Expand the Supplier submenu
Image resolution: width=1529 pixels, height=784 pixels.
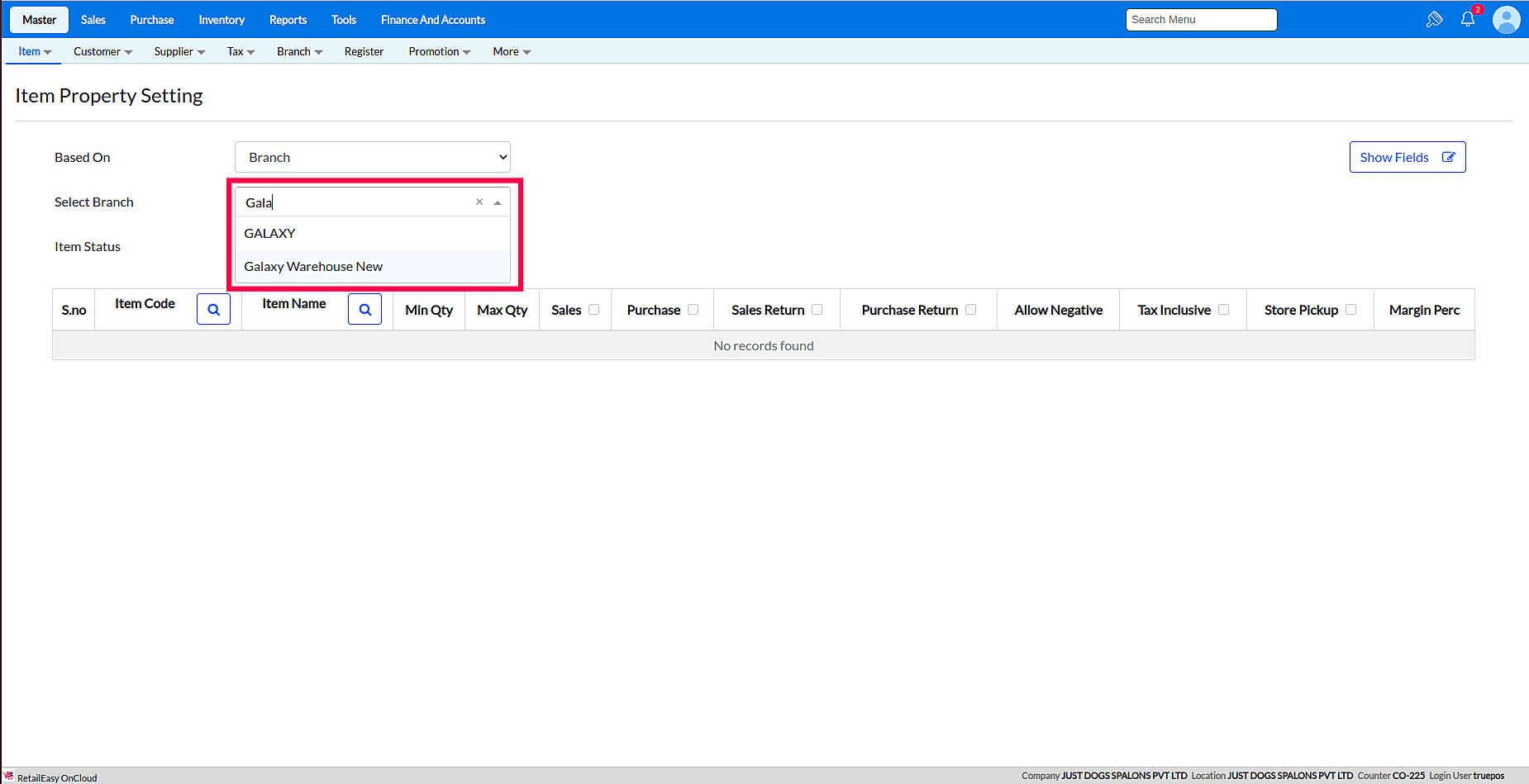click(179, 51)
